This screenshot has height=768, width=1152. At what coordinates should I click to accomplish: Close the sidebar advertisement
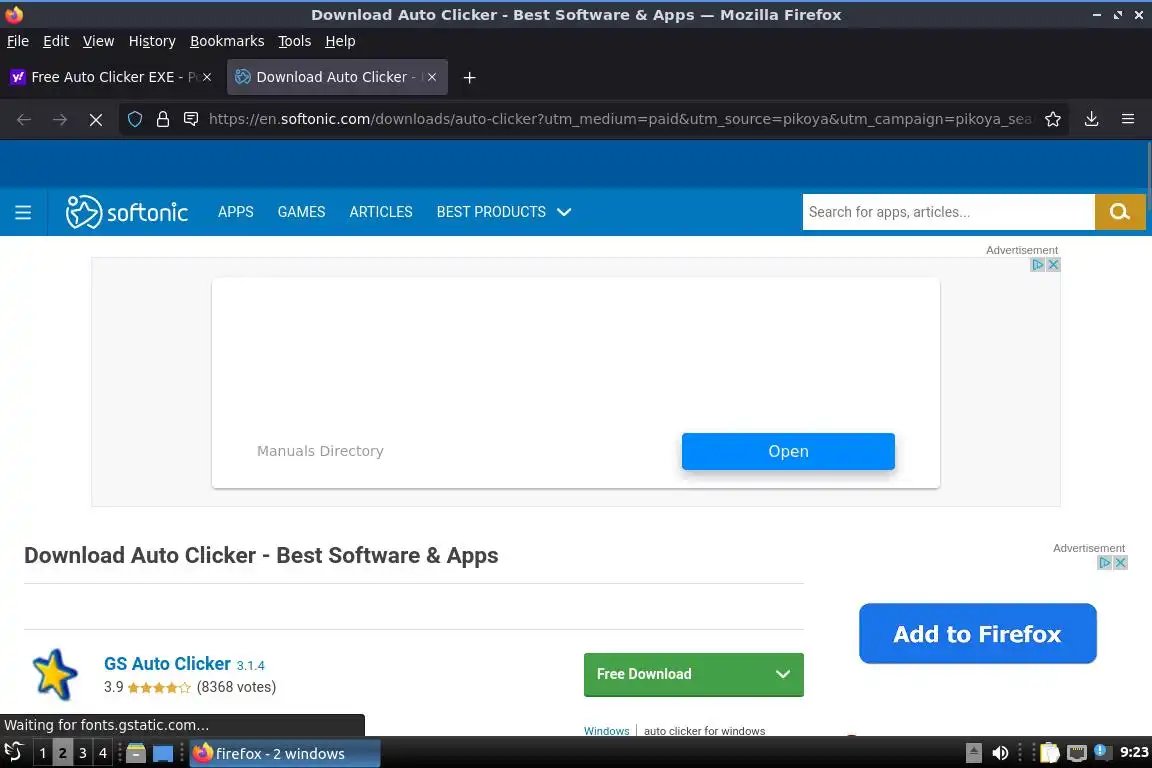[1120, 563]
